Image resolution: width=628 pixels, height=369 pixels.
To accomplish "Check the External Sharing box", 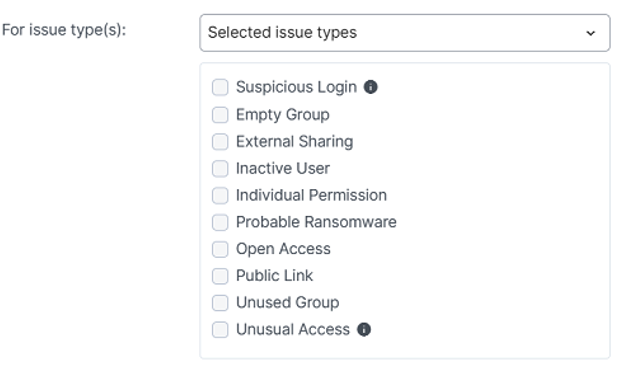I will coord(220,142).
